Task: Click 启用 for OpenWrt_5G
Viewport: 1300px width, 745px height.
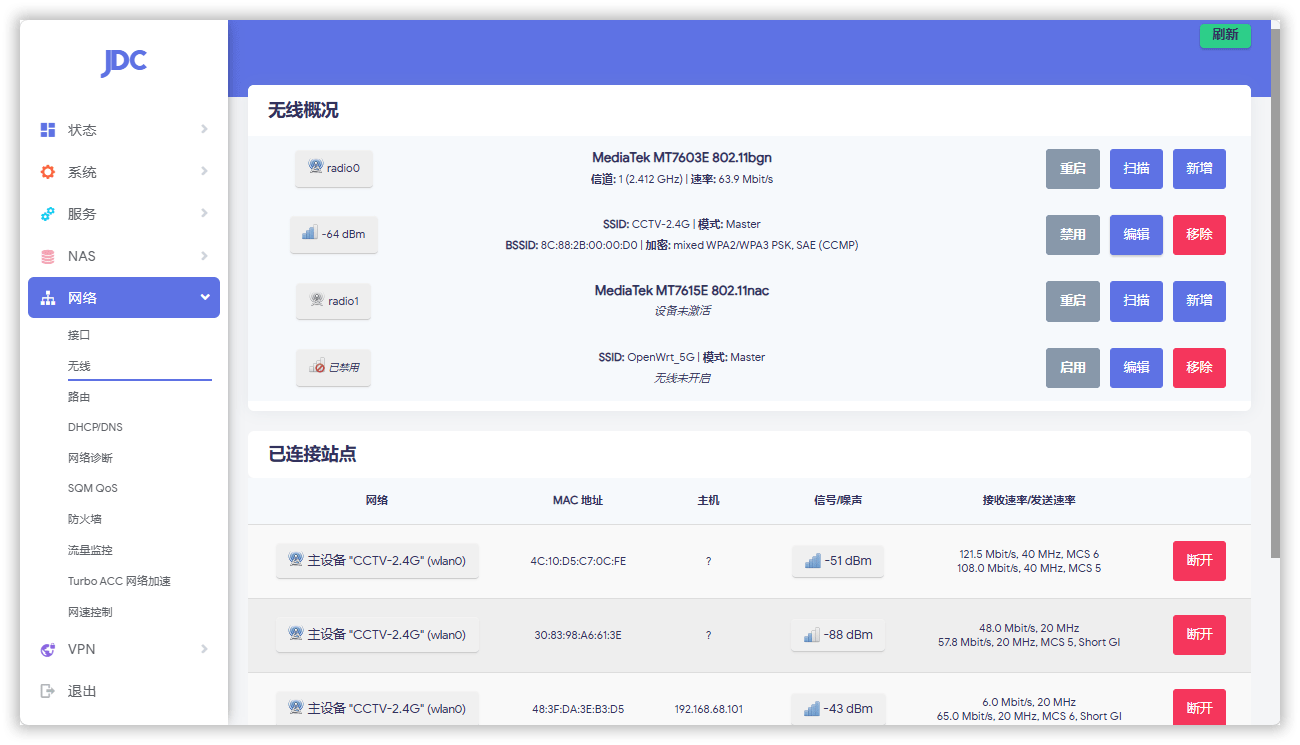Action: click(1073, 368)
